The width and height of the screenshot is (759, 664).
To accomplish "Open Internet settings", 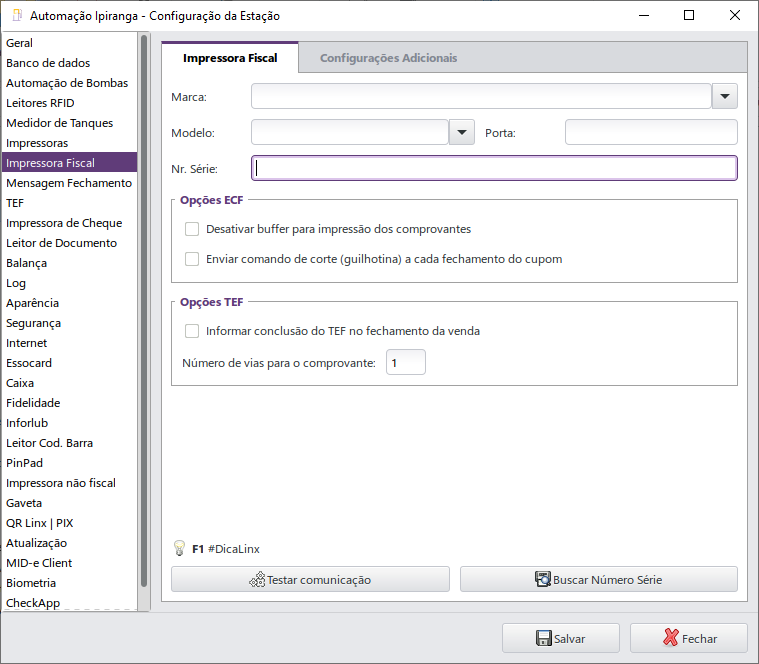I will pos(69,343).
